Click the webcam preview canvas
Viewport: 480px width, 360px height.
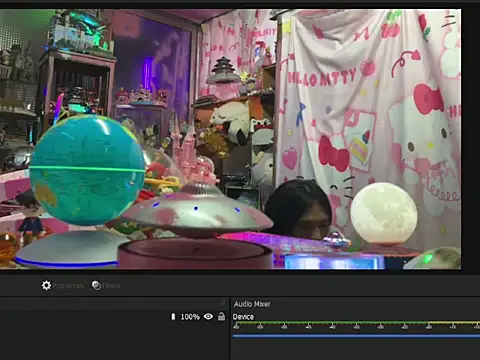point(230,139)
